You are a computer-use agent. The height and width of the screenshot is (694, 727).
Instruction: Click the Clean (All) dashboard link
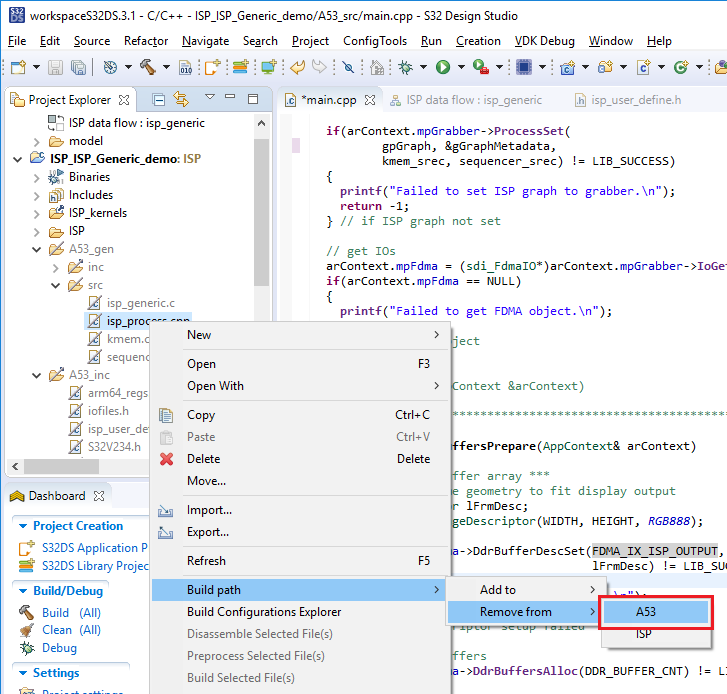click(x=71, y=630)
